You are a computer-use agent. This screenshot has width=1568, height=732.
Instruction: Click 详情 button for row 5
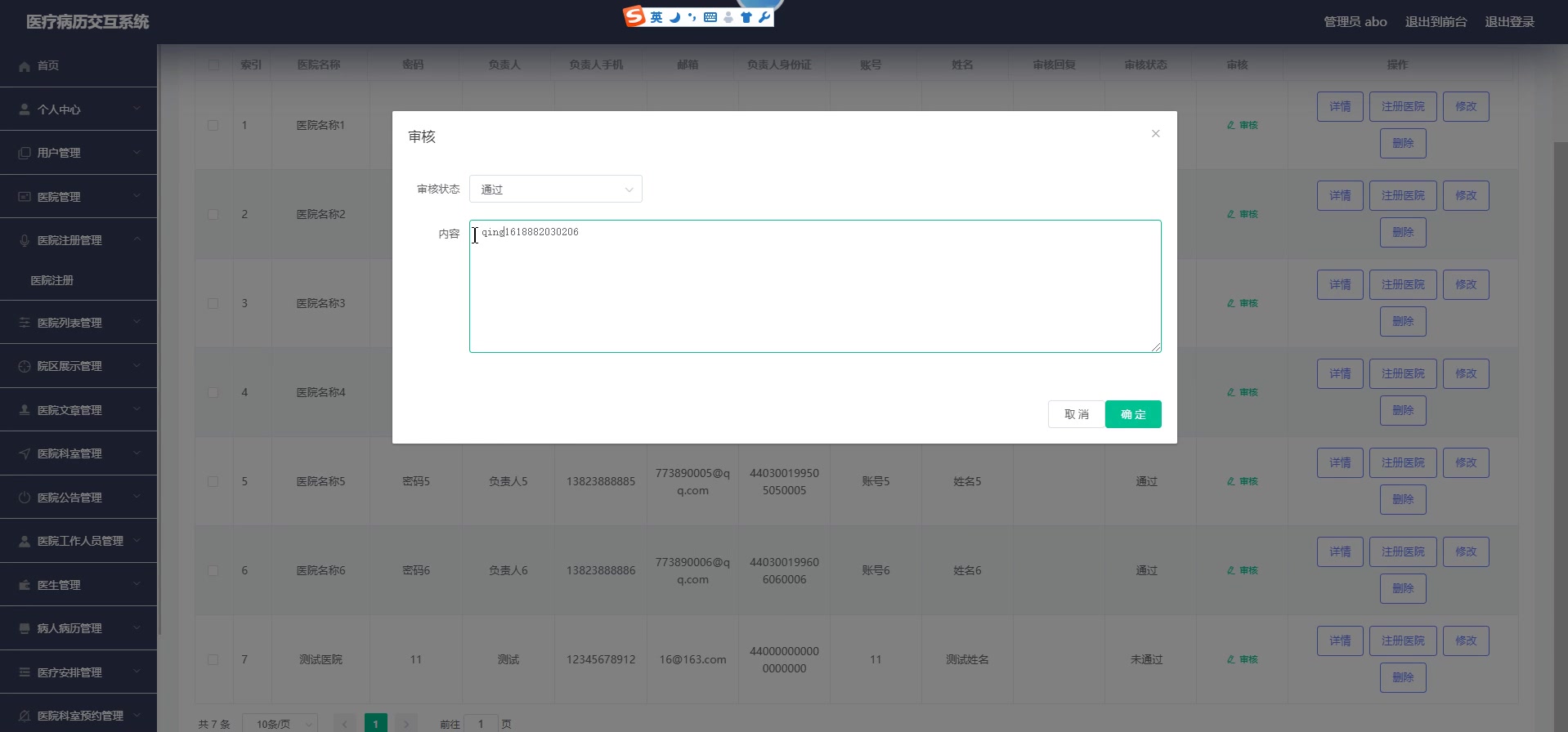pos(1340,462)
